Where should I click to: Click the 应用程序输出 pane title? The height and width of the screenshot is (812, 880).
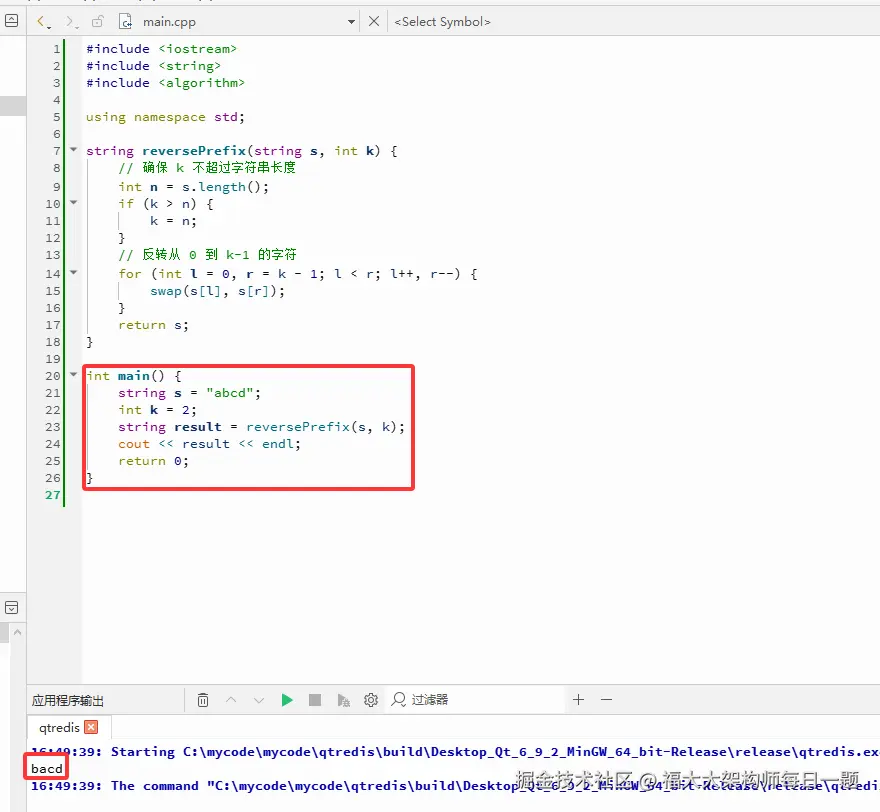(68, 700)
